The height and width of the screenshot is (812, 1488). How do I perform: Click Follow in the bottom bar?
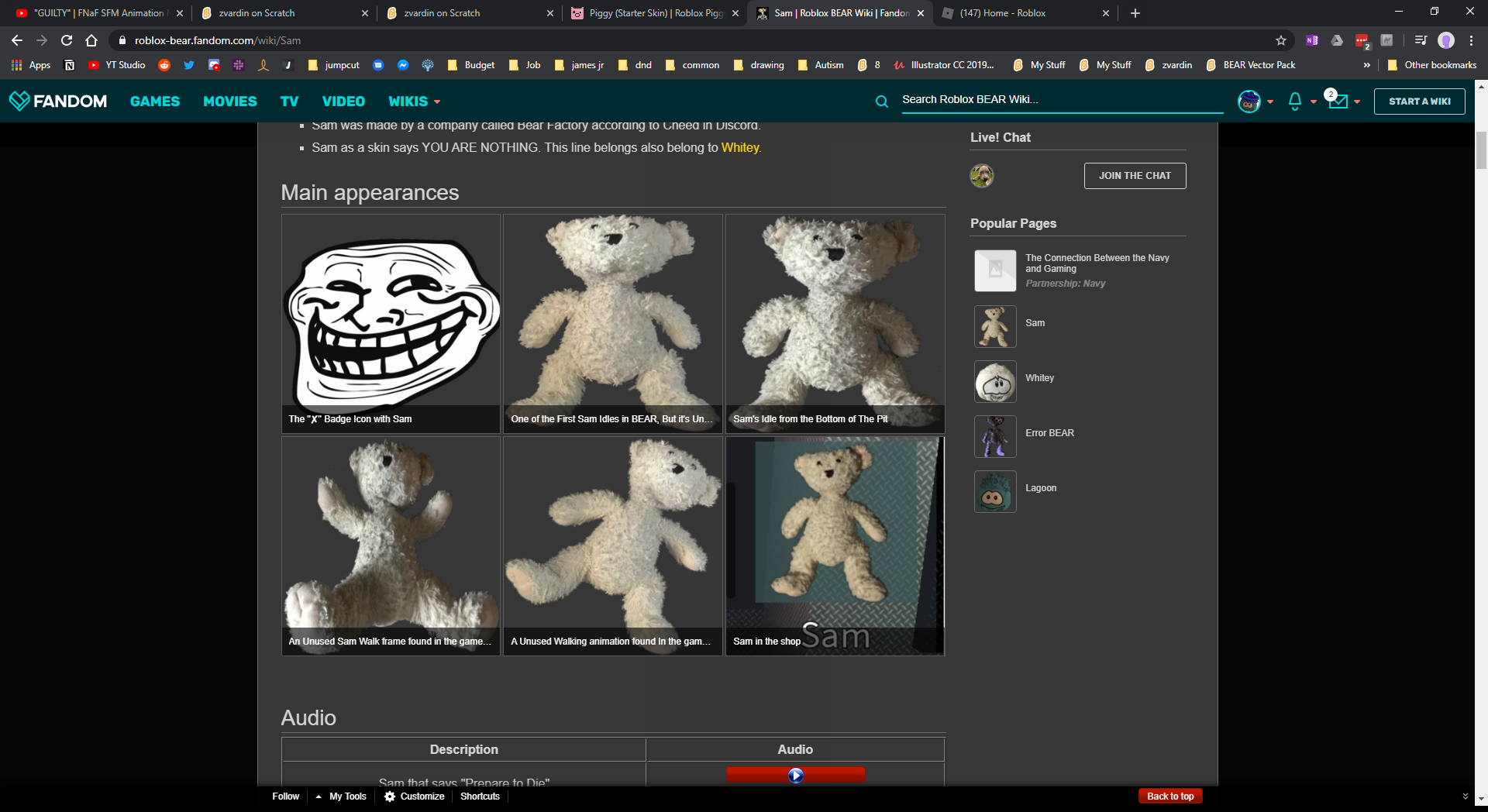286,797
